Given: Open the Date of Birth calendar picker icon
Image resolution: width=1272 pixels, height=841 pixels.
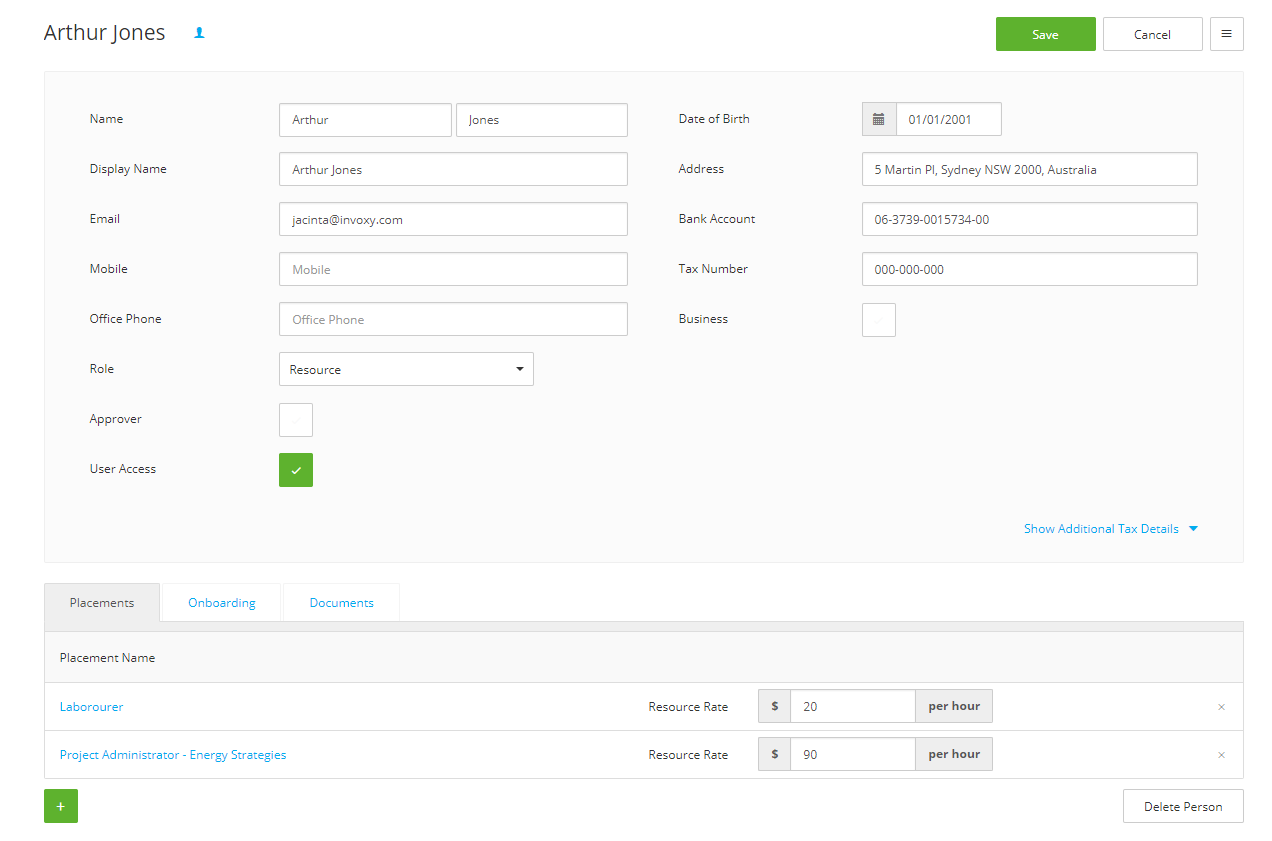Looking at the screenshot, I should coord(879,119).
